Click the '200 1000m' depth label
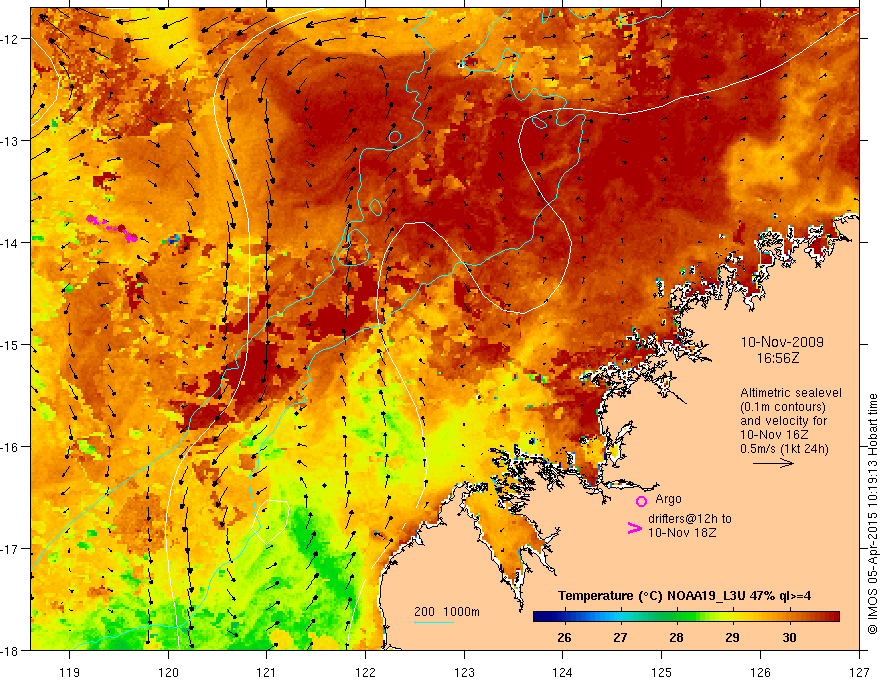The height and width of the screenshot is (680, 880). (447, 612)
